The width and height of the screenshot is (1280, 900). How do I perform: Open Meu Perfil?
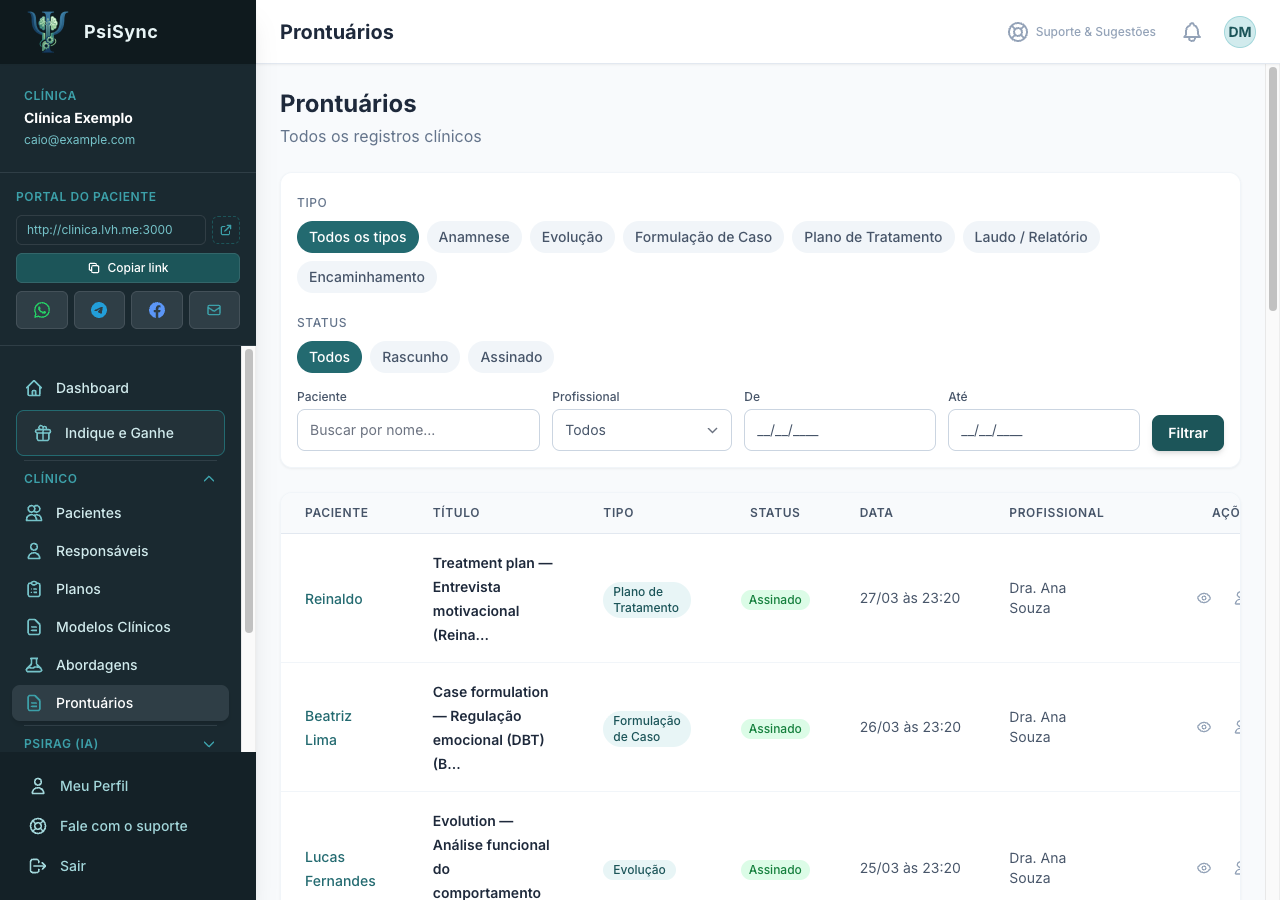coord(128,786)
